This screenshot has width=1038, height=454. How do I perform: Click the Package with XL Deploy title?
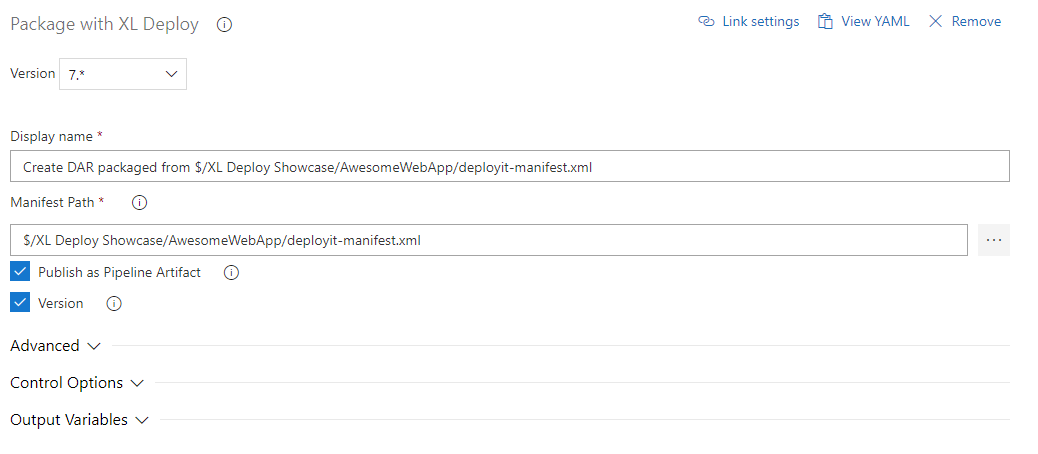(x=105, y=24)
